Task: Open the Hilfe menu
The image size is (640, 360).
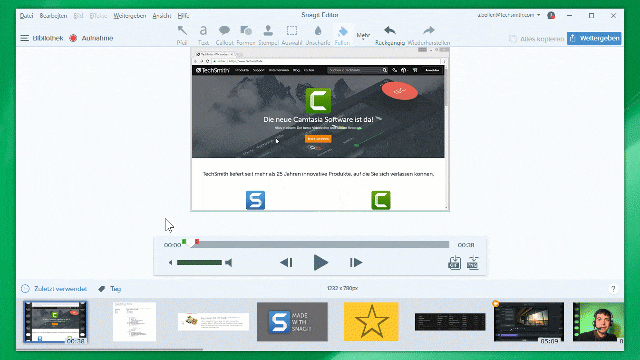Action: click(183, 16)
